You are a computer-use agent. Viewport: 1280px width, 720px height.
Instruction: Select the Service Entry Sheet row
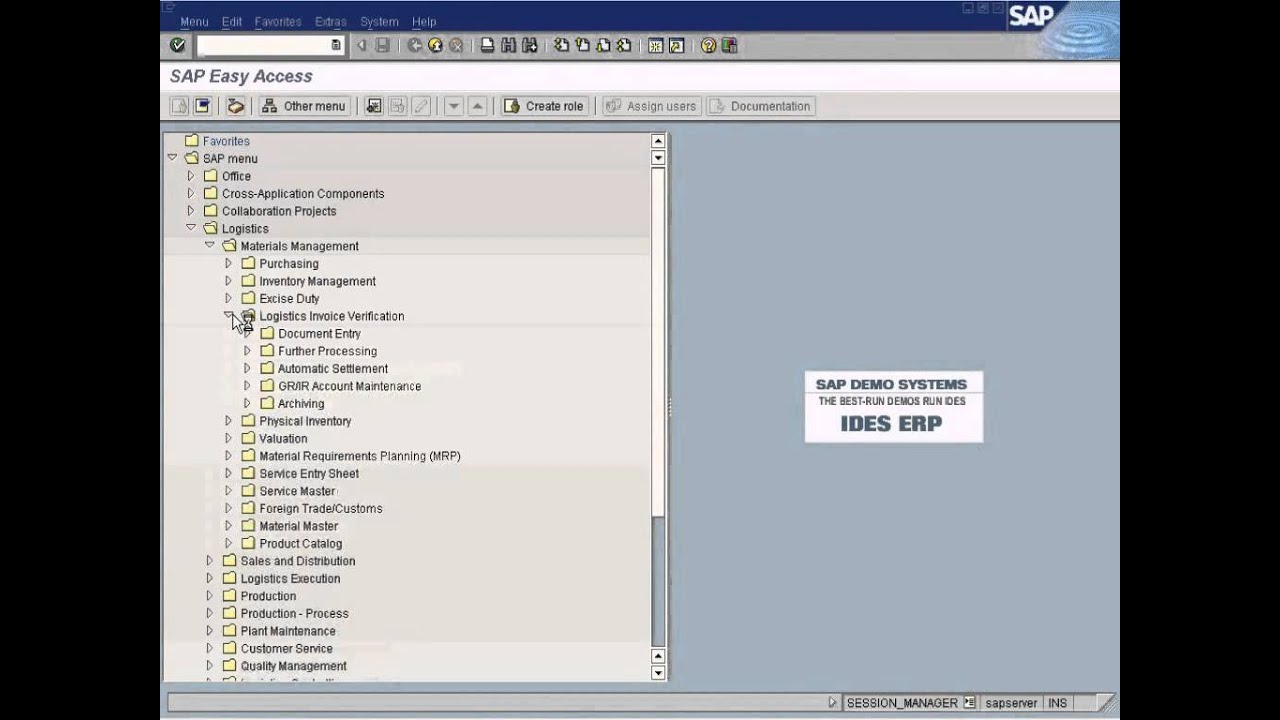(x=309, y=474)
